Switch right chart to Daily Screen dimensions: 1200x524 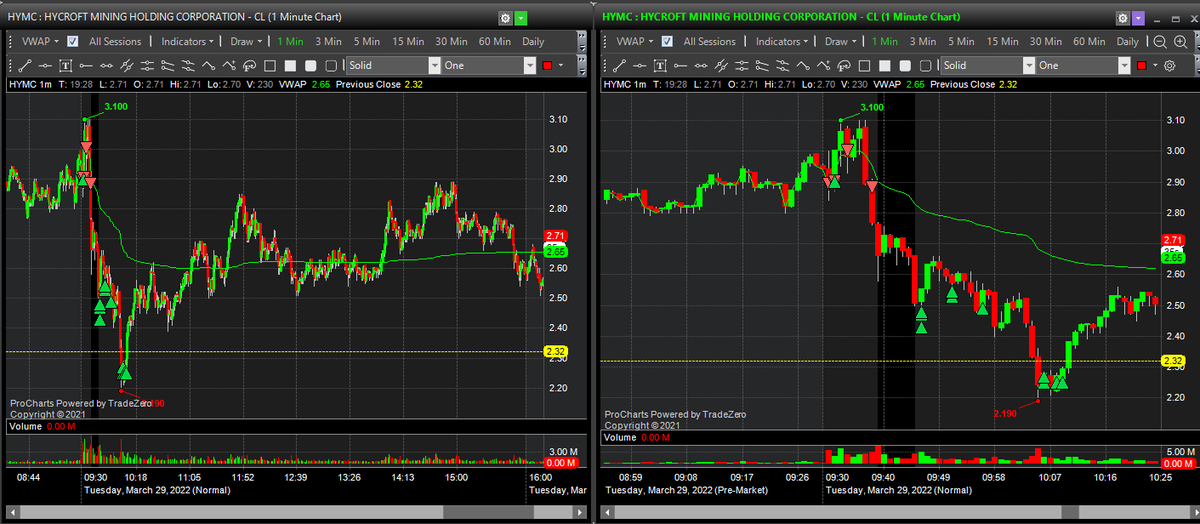[1127, 41]
